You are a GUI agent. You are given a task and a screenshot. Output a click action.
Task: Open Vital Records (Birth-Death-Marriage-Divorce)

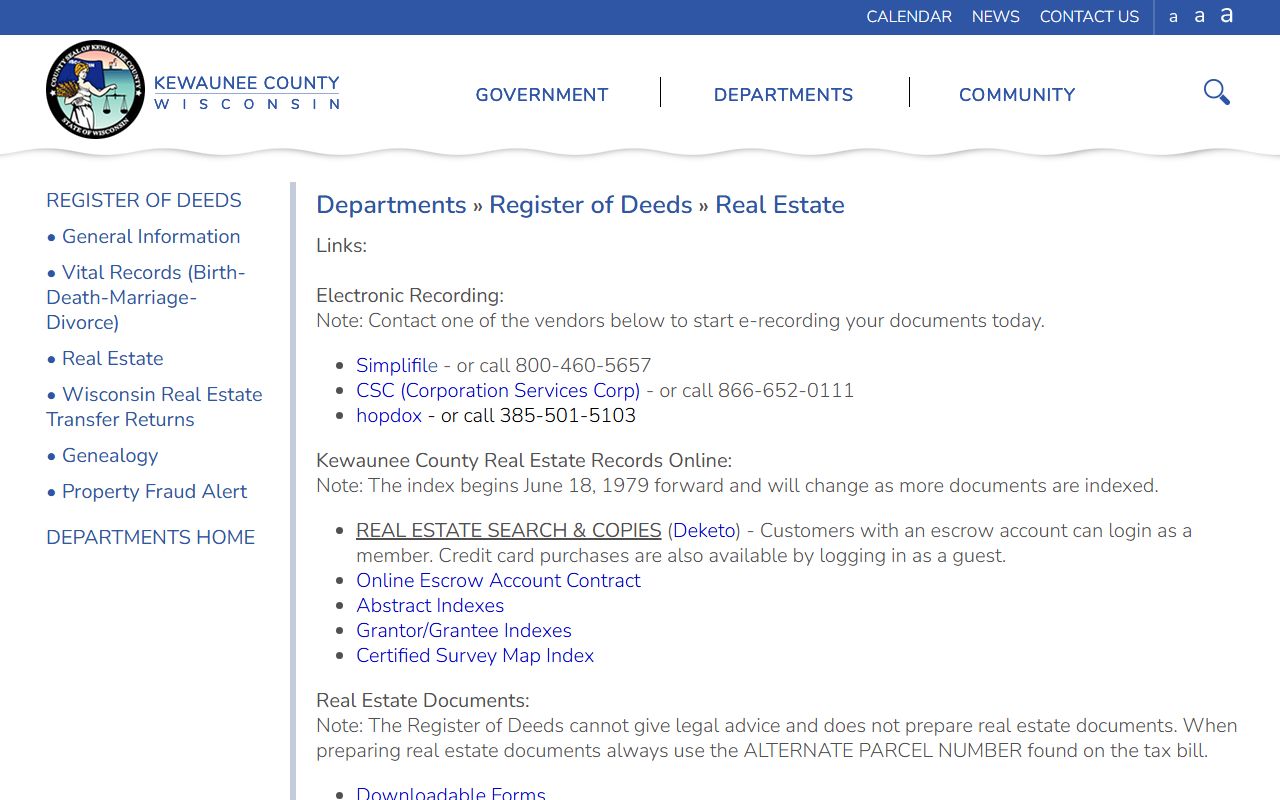coord(146,297)
